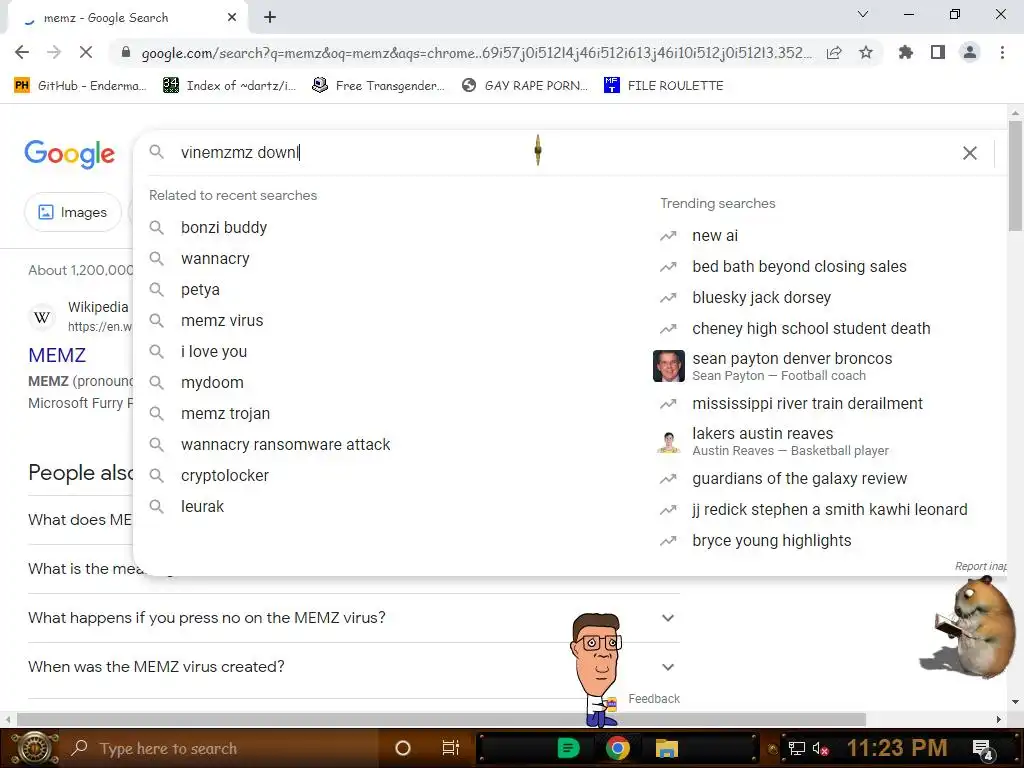1024x768 pixels.
Task: Select the 'memz virus' suggestion
Action: [222, 321]
